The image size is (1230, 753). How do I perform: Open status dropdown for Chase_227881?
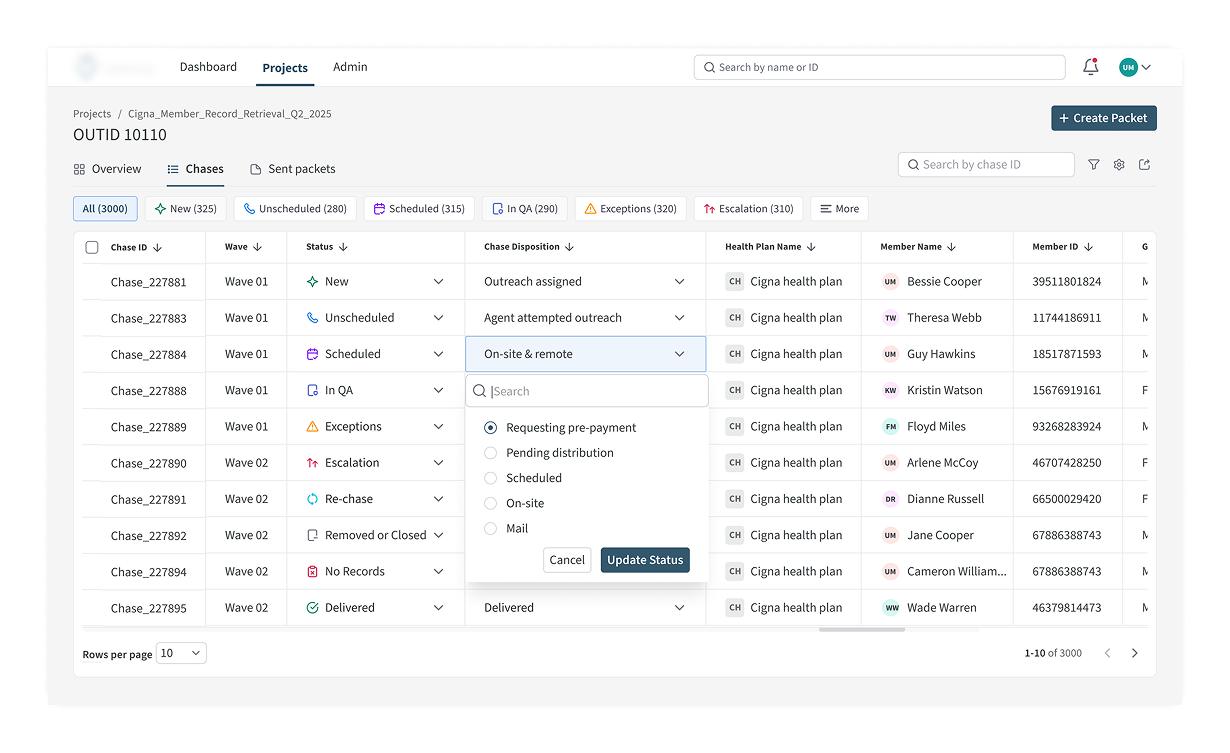pos(438,282)
